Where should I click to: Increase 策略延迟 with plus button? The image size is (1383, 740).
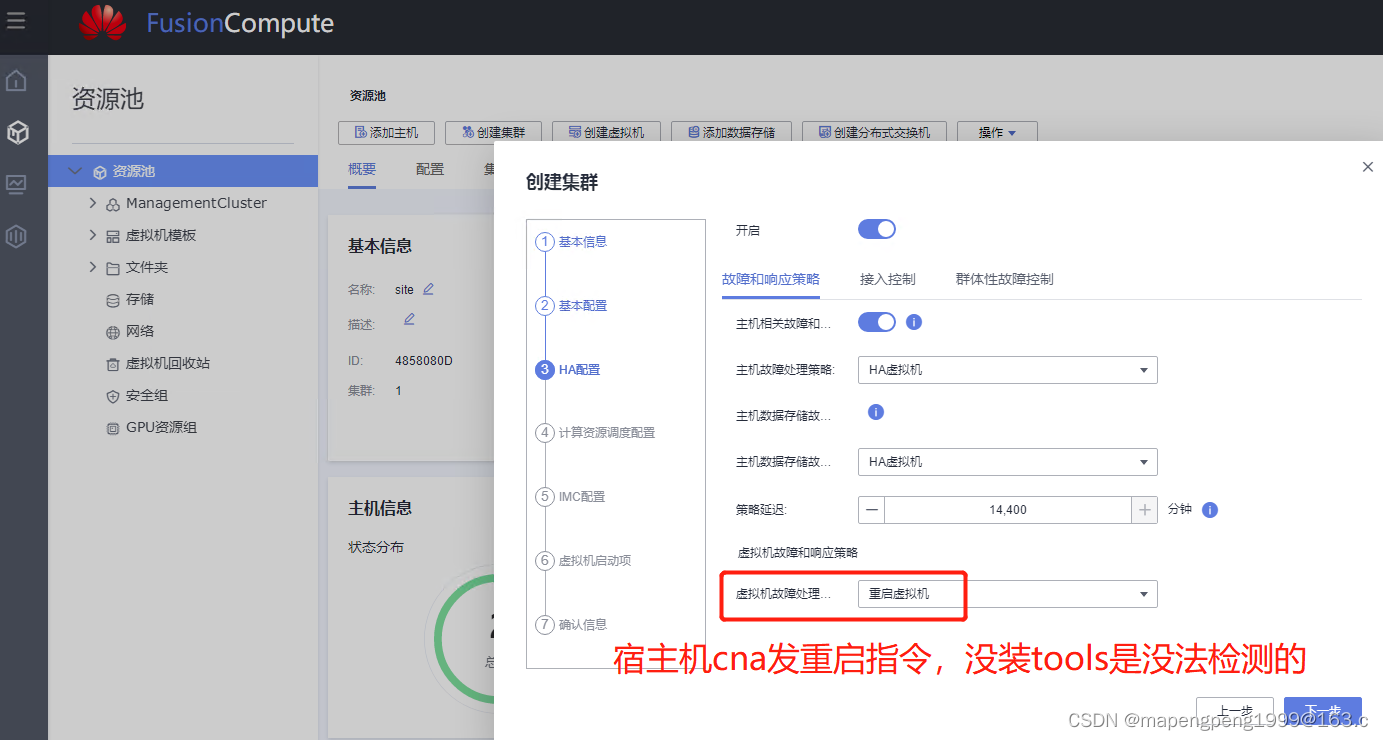[1144, 510]
